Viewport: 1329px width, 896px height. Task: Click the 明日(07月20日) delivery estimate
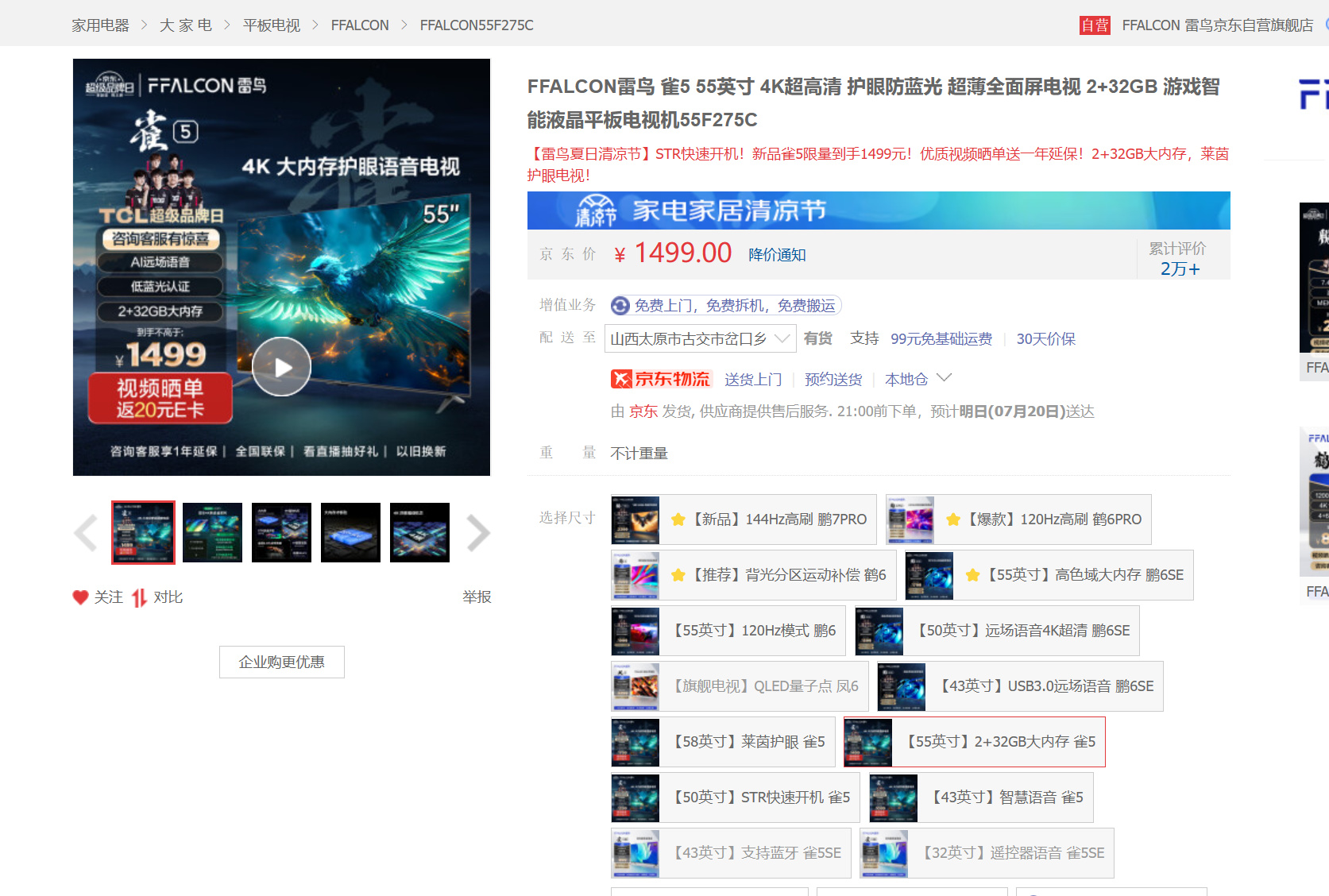point(1013,411)
